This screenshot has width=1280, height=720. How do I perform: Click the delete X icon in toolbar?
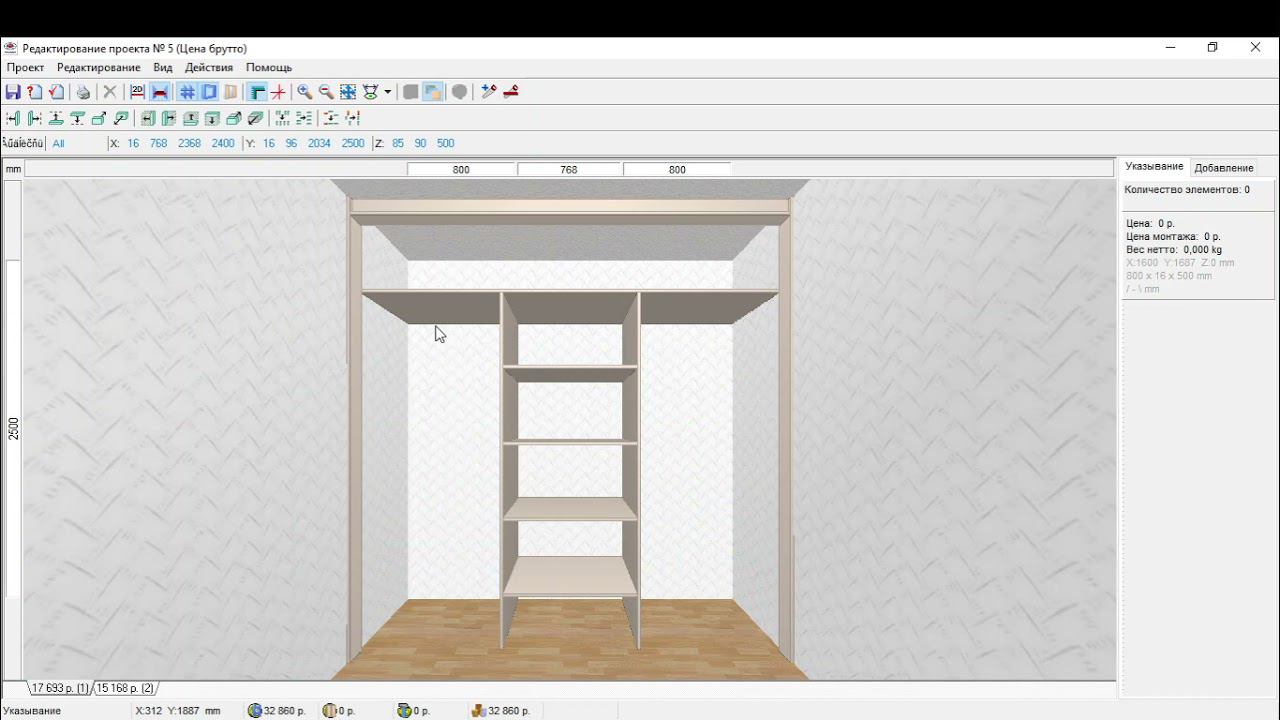coord(110,92)
